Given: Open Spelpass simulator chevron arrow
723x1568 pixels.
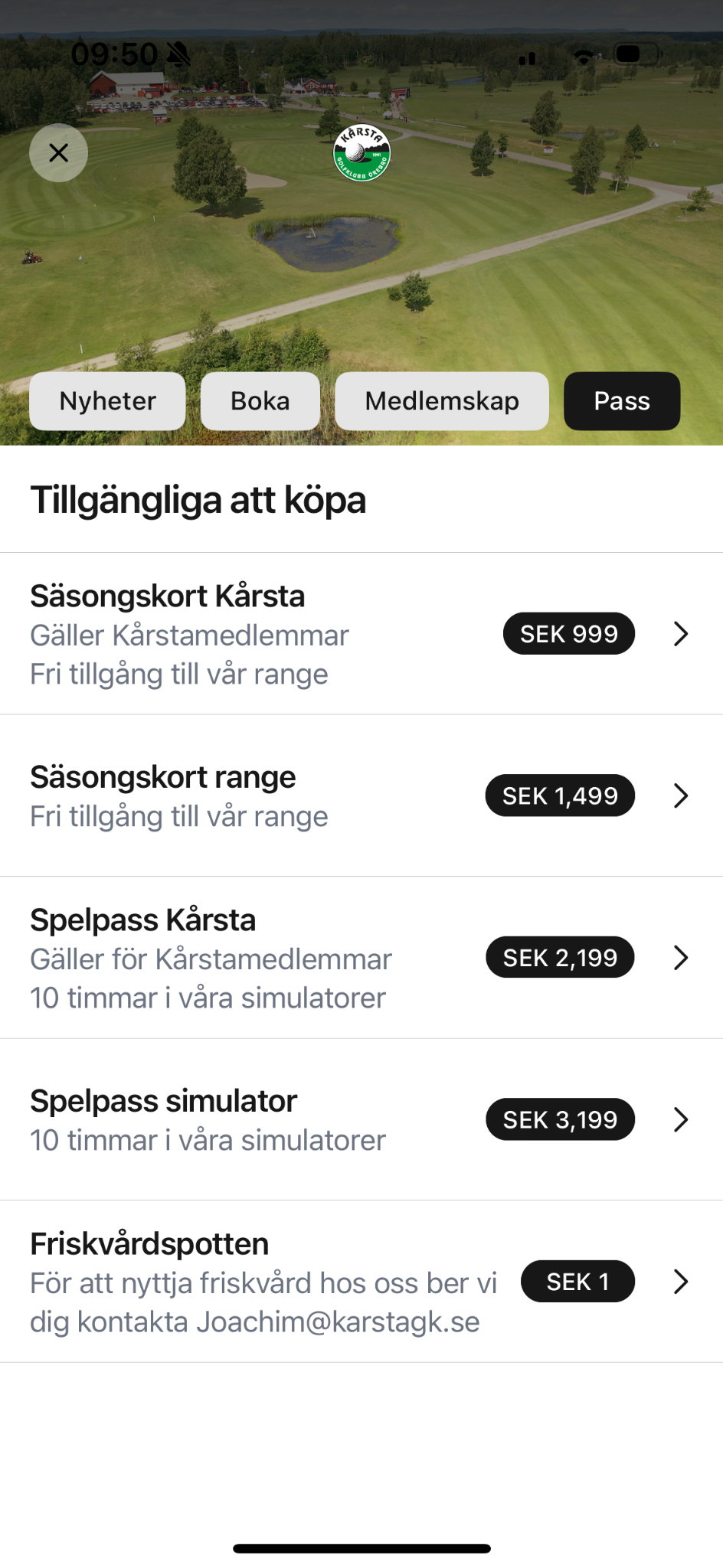Looking at the screenshot, I should coord(681,1120).
